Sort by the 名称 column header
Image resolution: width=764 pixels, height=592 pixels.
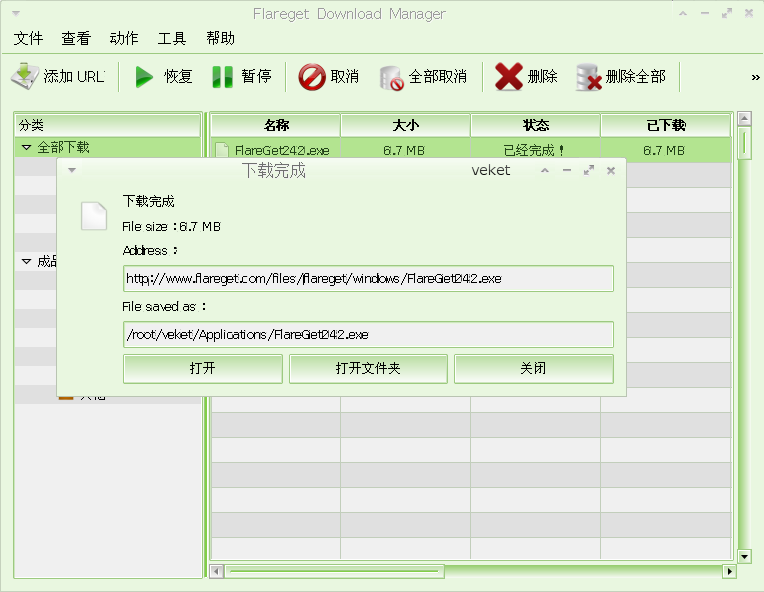(276, 125)
